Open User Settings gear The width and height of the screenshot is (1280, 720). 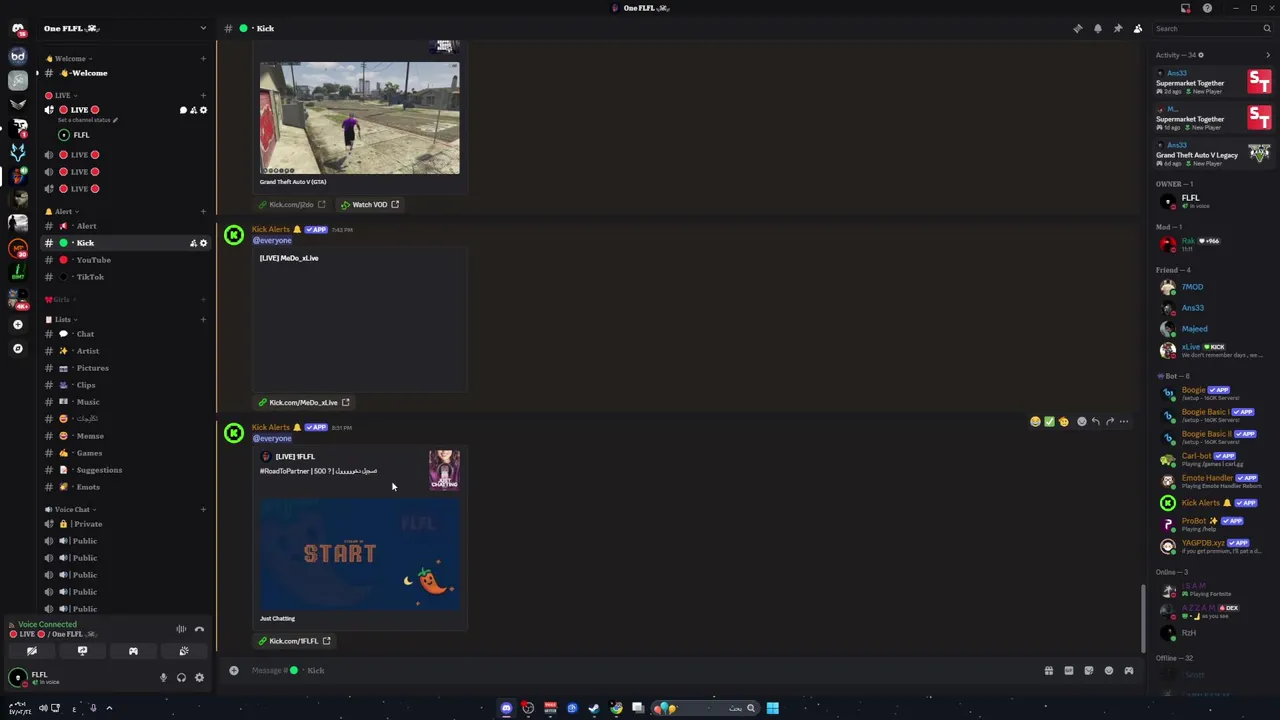(x=199, y=678)
